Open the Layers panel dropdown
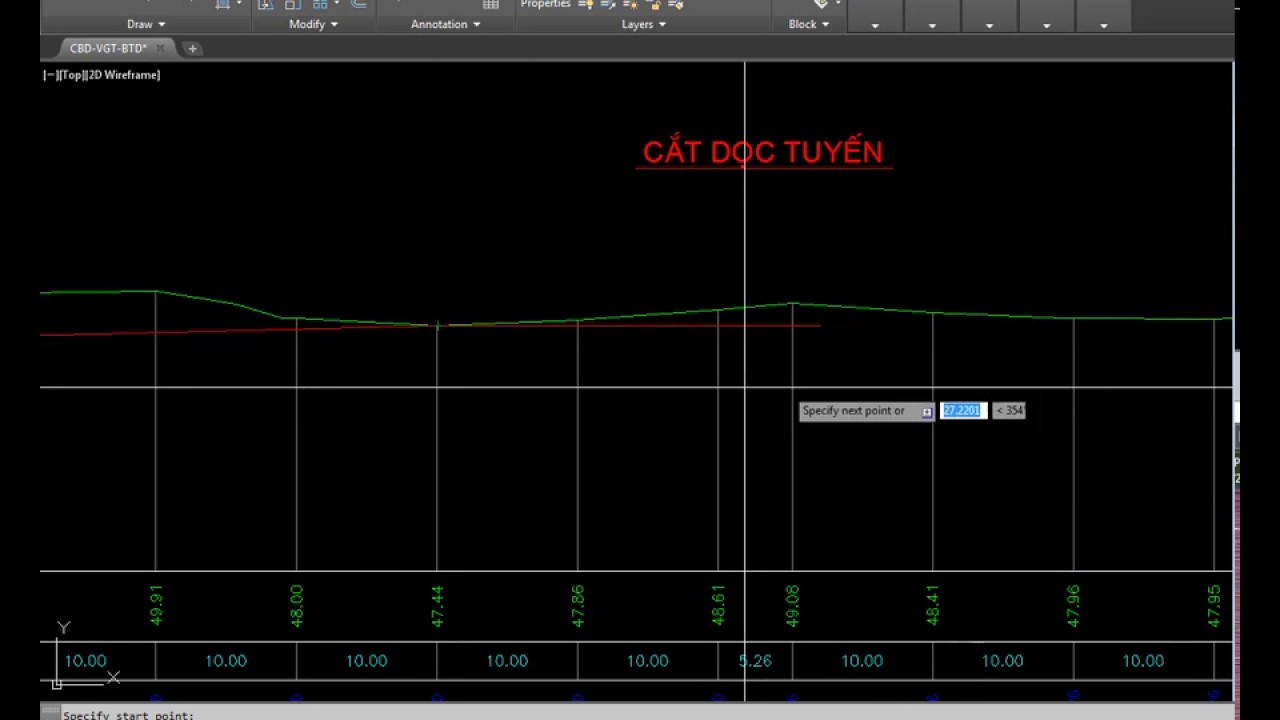The height and width of the screenshot is (720, 1280). 644,24
